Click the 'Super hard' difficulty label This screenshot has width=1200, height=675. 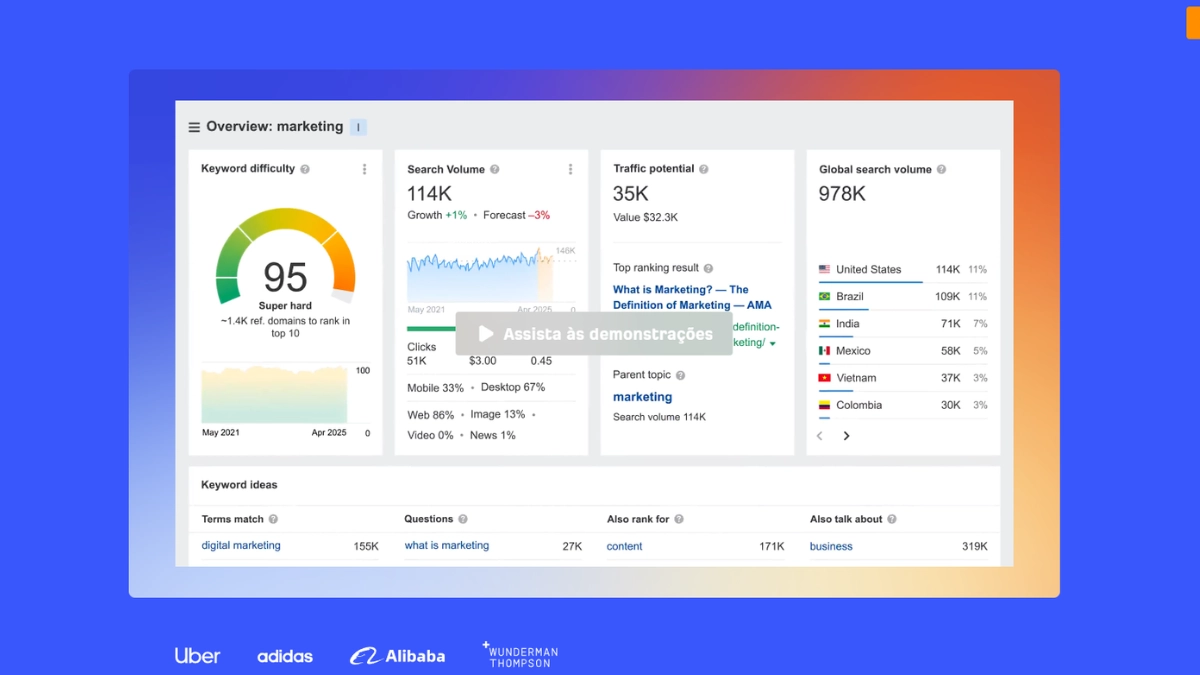click(x=285, y=306)
